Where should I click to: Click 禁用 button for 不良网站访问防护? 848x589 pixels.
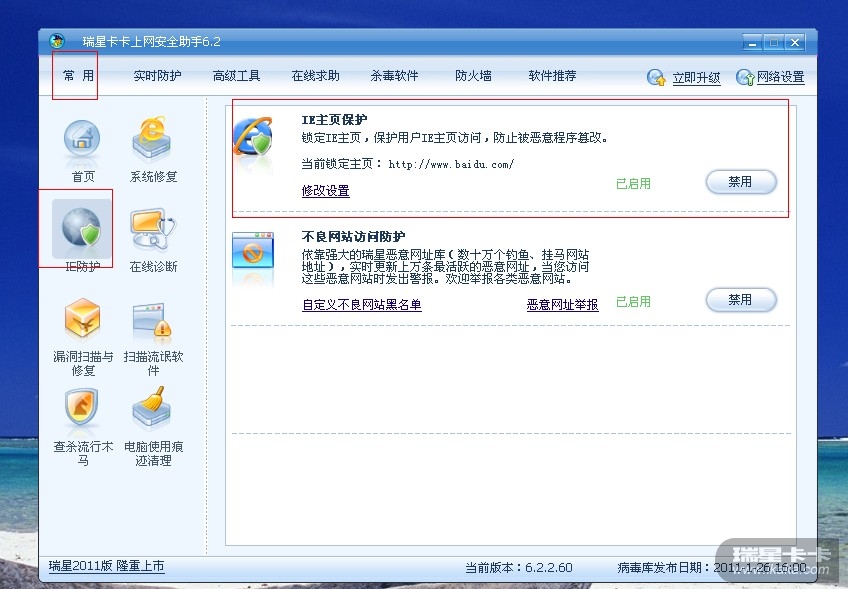pos(741,300)
